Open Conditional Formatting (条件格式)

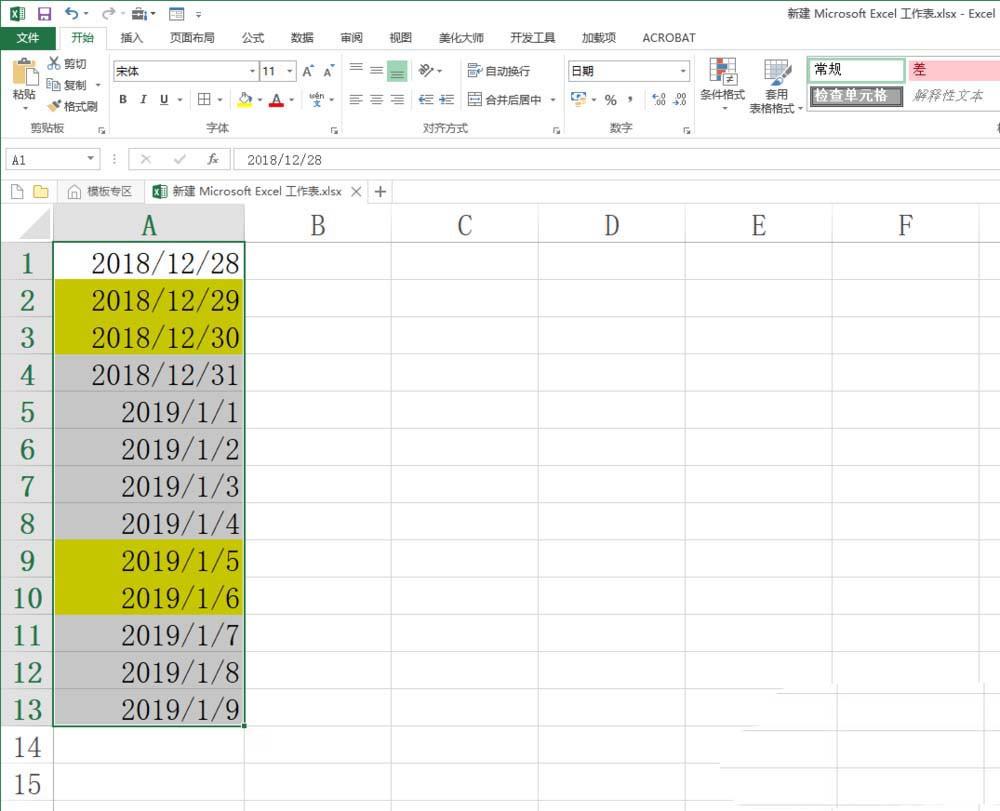tap(721, 85)
